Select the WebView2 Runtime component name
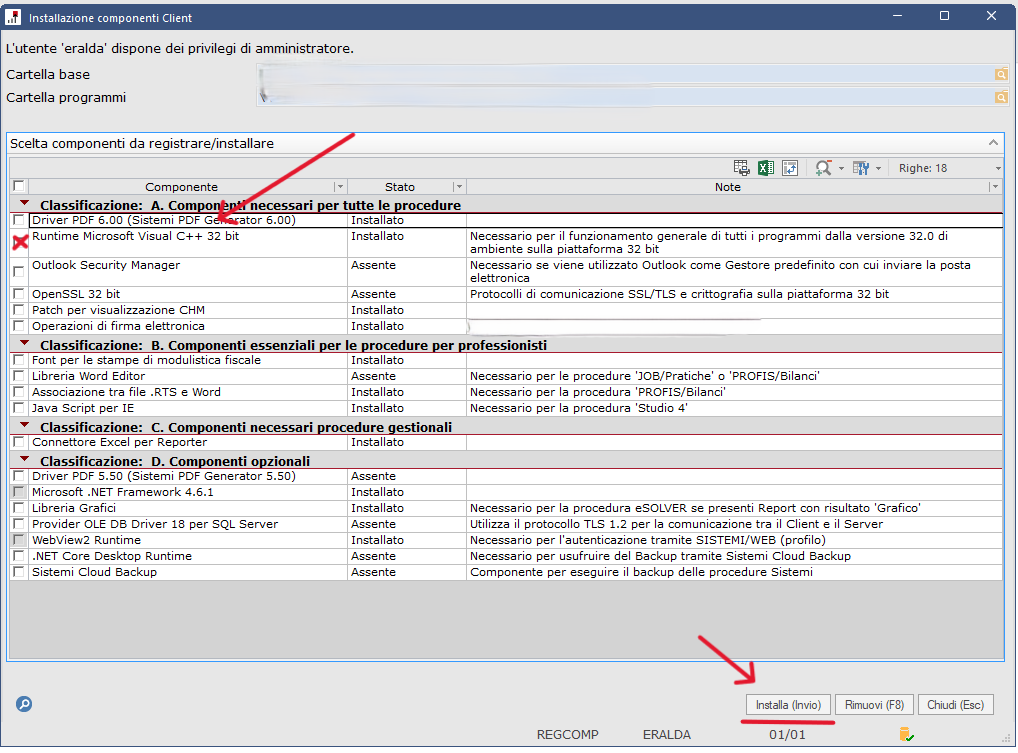1018x753 pixels. pyautogui.click(x=86, y=540)
